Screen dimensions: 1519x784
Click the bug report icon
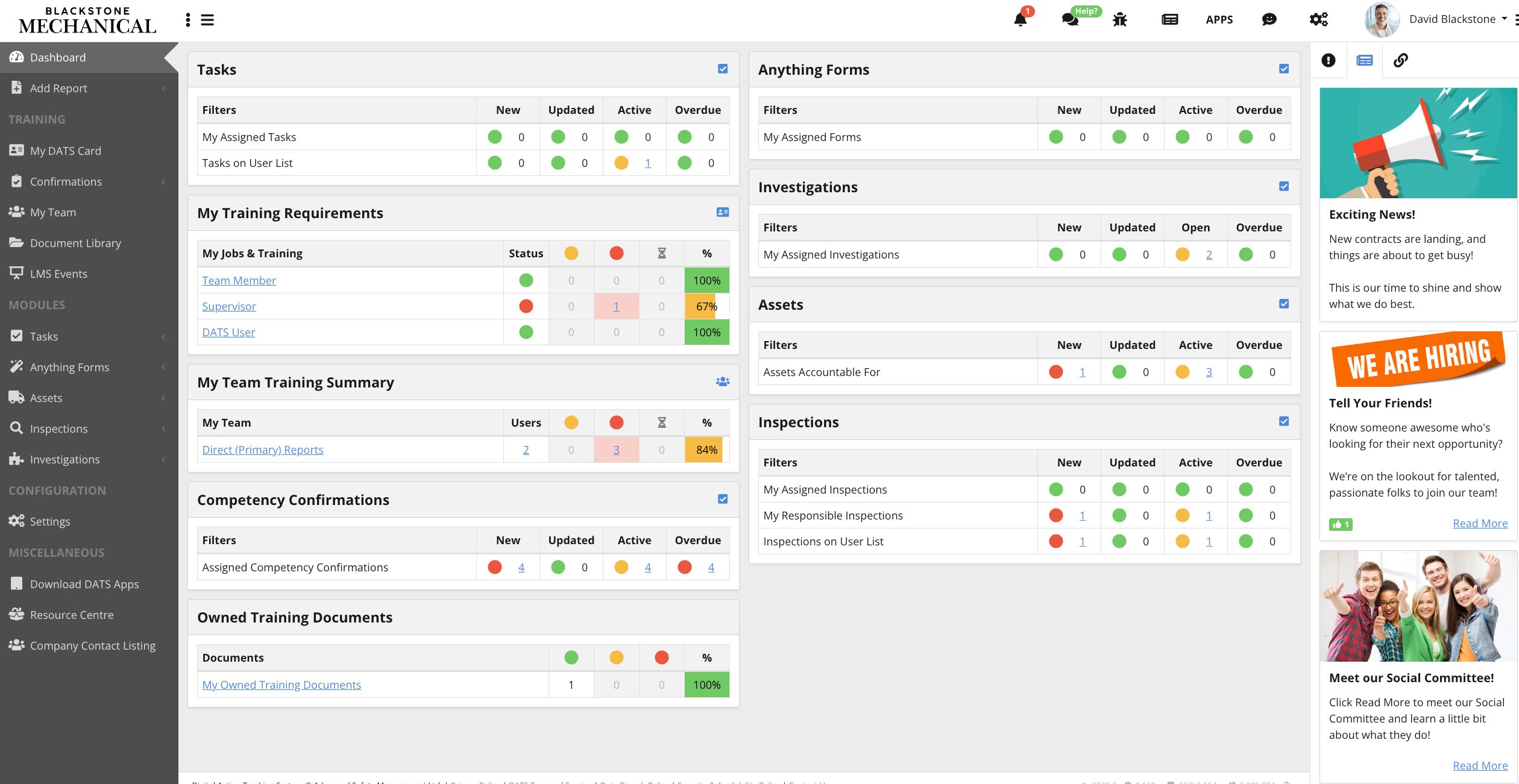(x=1120, y=19)
